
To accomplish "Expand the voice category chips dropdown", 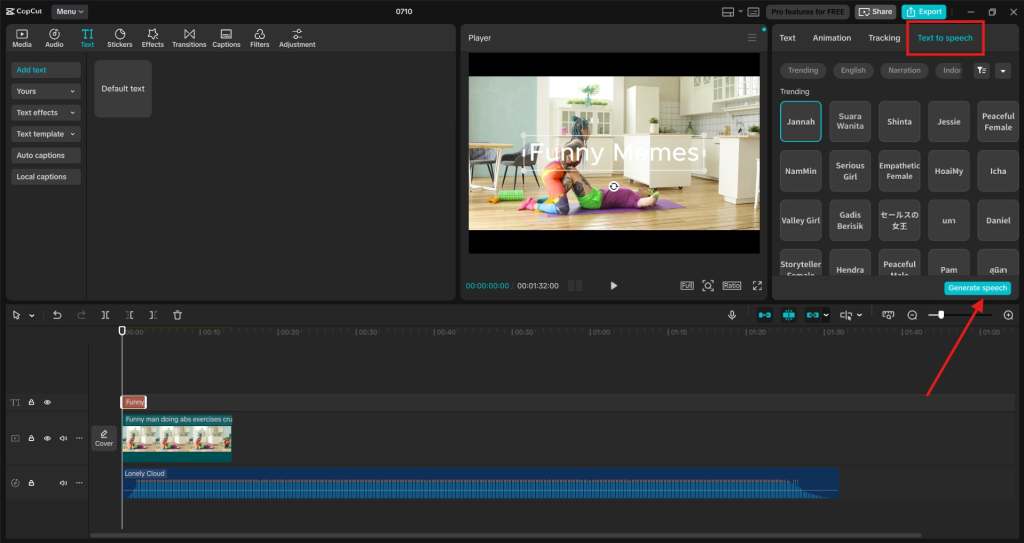I will 1003,71.
